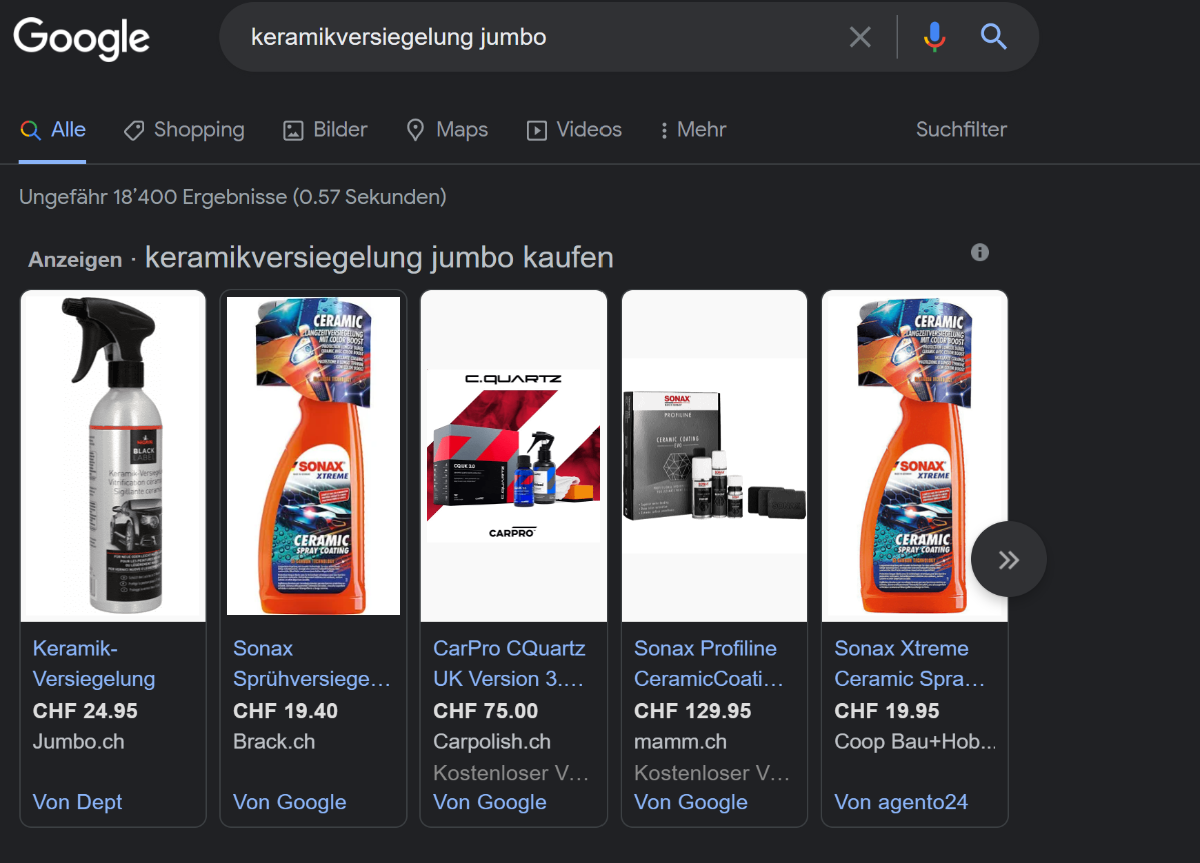This screenshot has height=863, width=1200.
Task: Select the Alle results tab
Action: pos(54,130)
